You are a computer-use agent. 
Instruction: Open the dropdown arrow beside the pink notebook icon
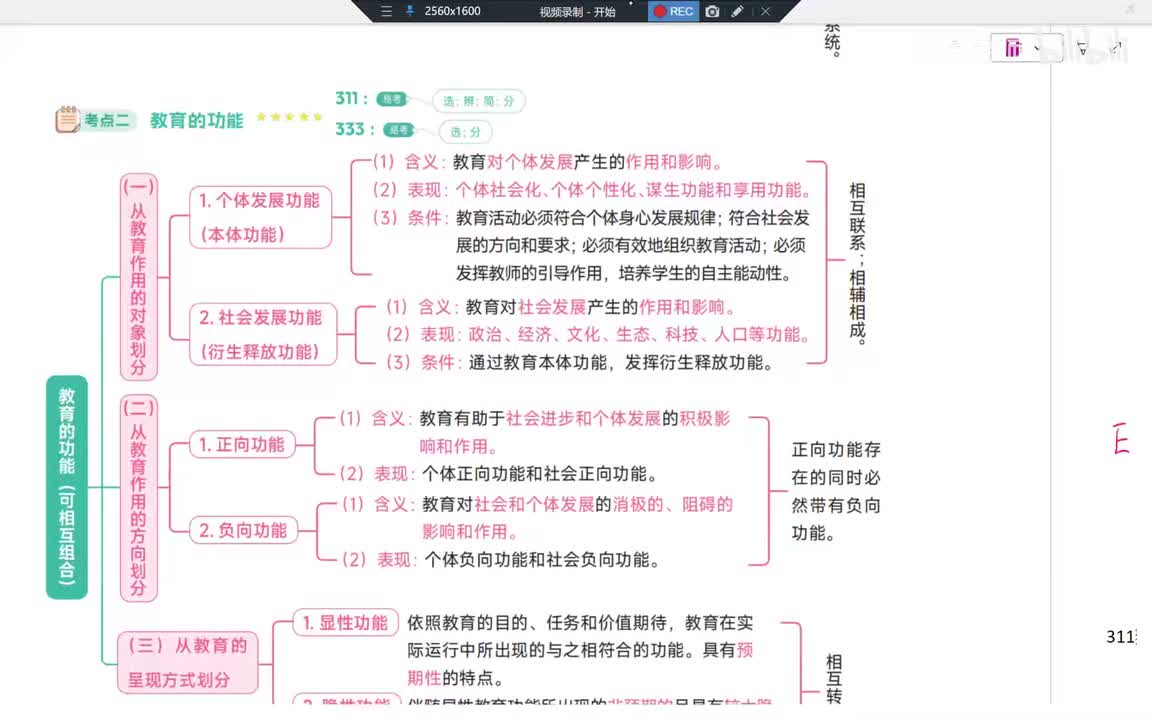click(1037, 48)
